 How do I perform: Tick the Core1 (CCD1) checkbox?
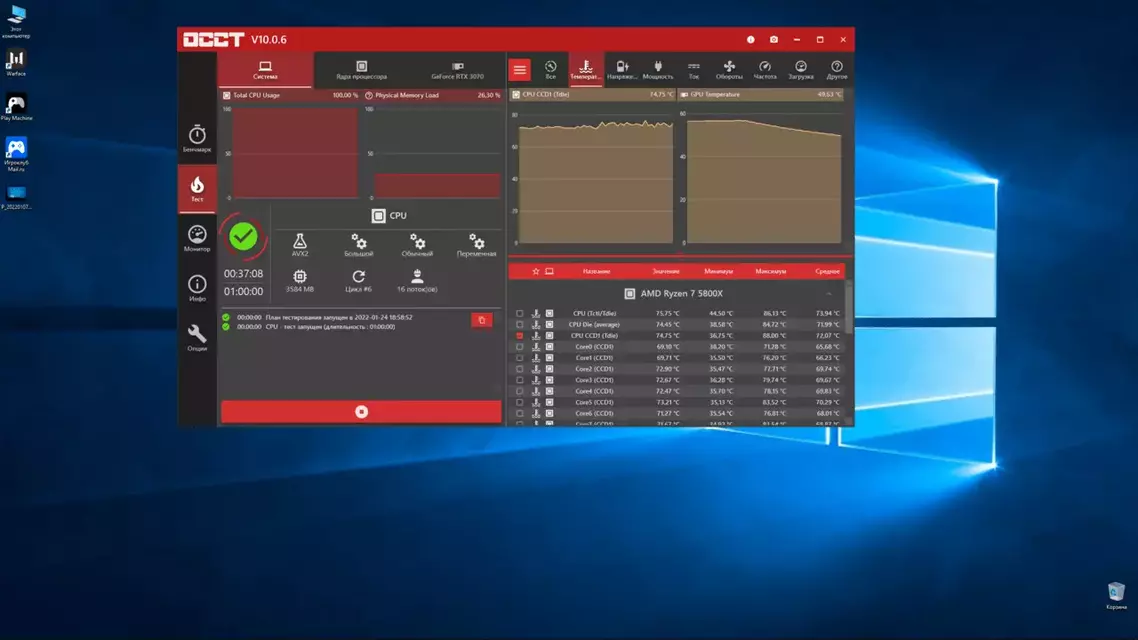[x=520, y=358]
